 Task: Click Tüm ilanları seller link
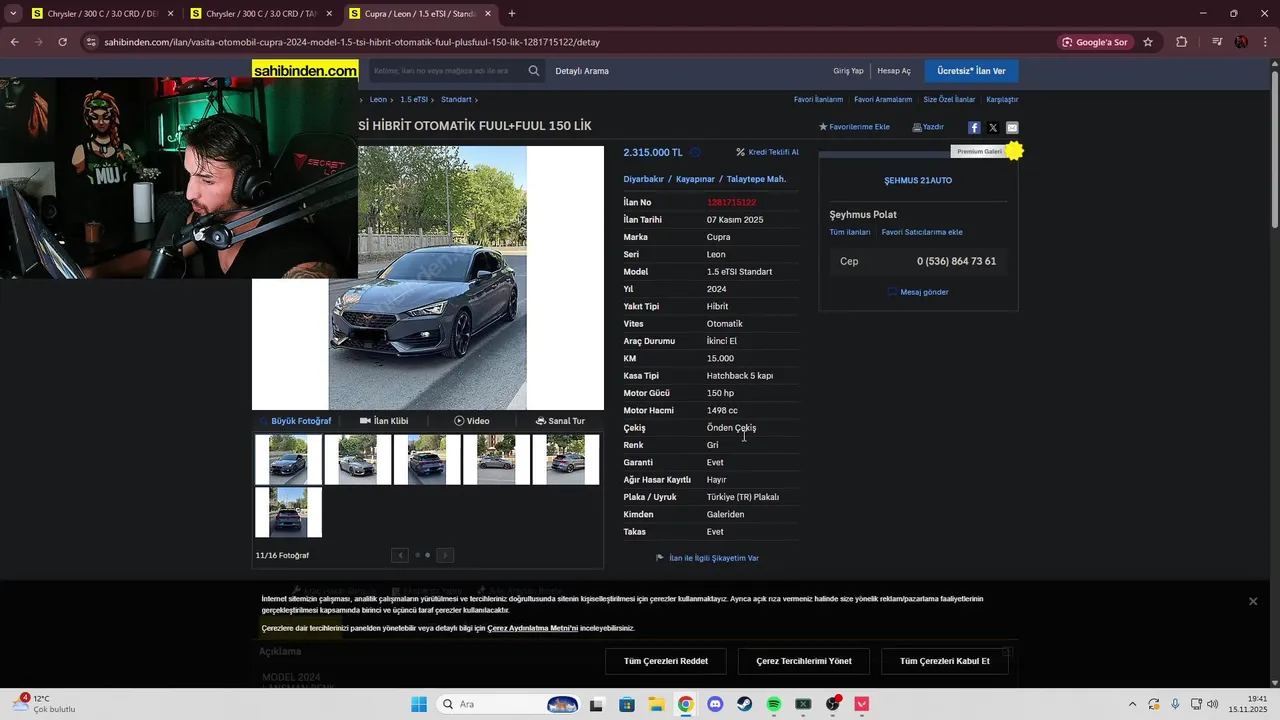point(850,232)
